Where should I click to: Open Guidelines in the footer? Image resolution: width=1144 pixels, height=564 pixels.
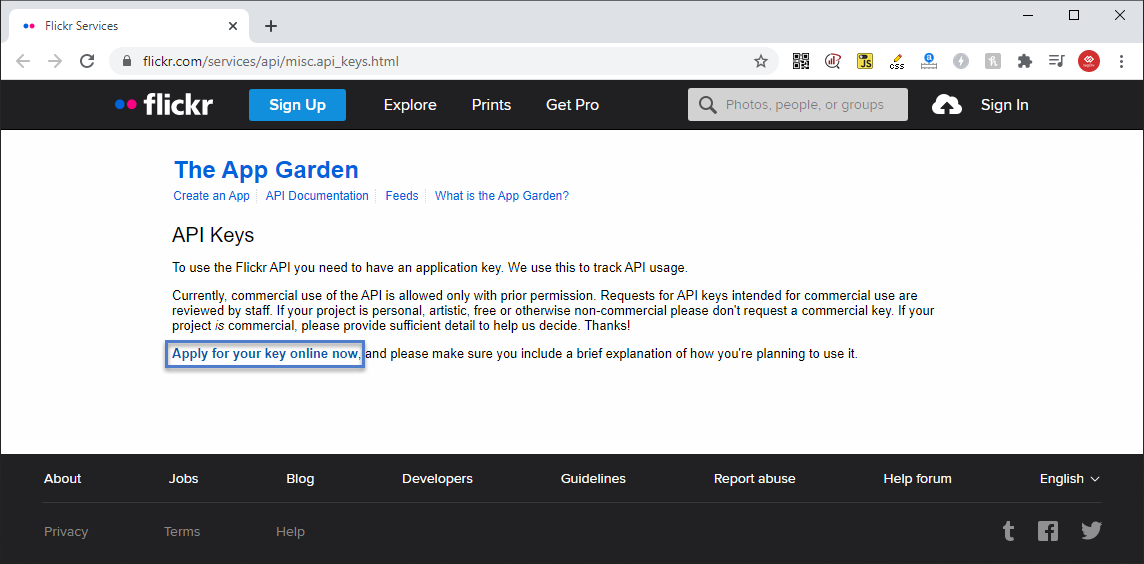tap(593, 479)
